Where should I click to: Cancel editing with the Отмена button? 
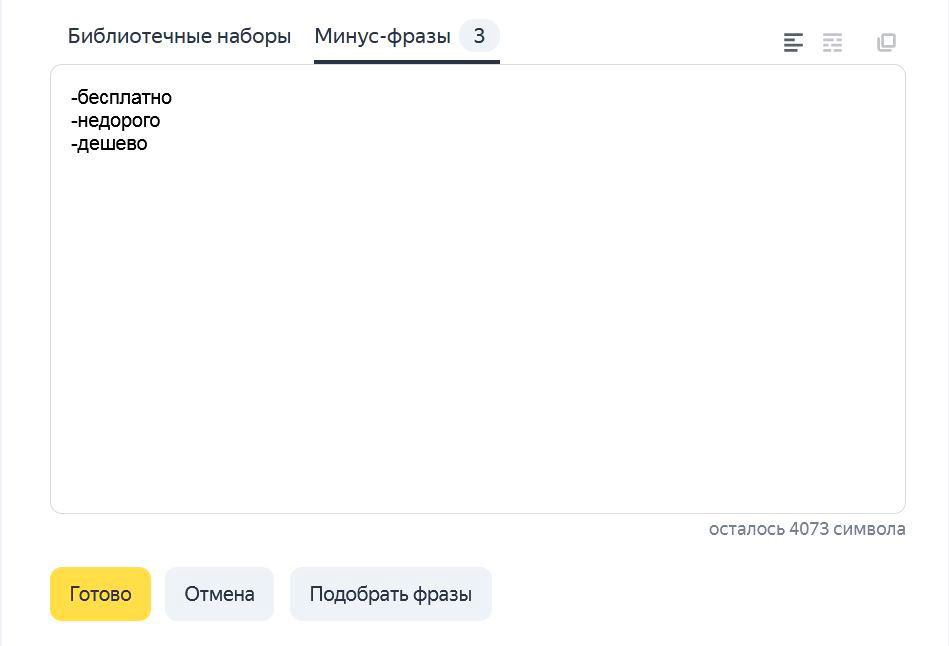pyautogui.click(x=219, y=593)
